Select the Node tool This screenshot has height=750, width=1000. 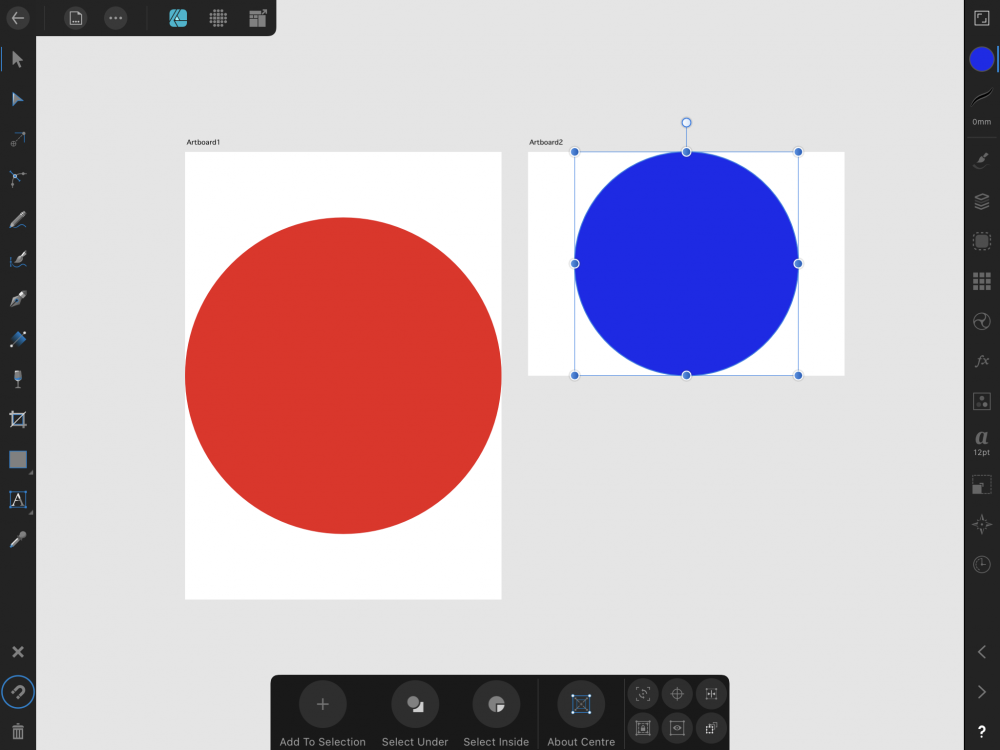17,98
